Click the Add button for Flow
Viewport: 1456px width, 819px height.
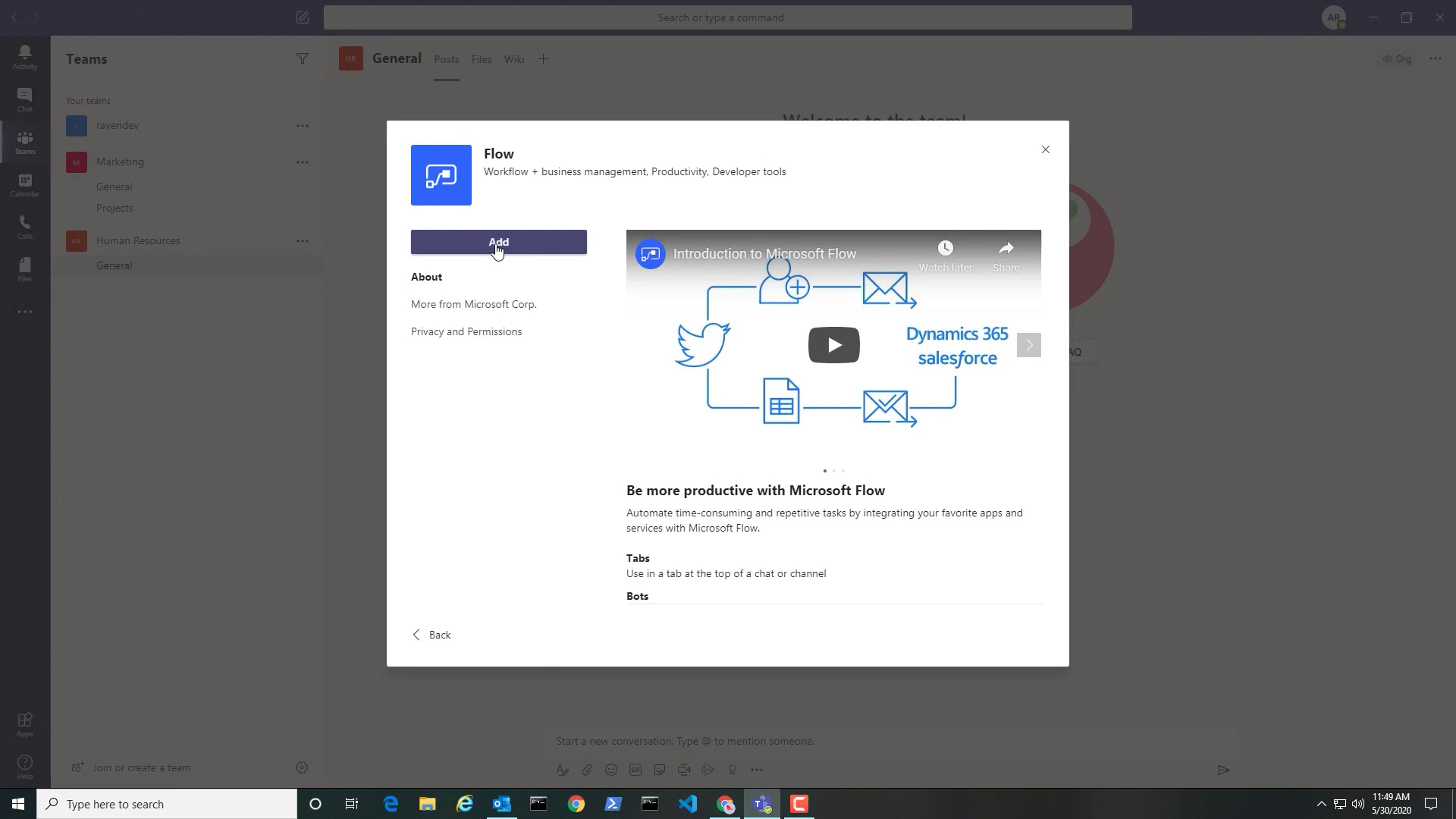[x=499, y=242]
